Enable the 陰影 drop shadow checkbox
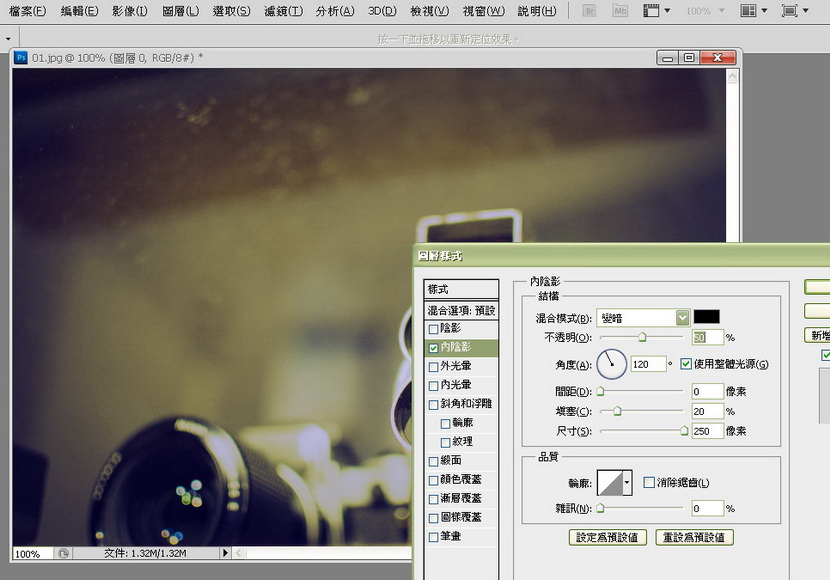Image resolution: width=830 pixels, height=580 pixels. click(x=433, y=328)
